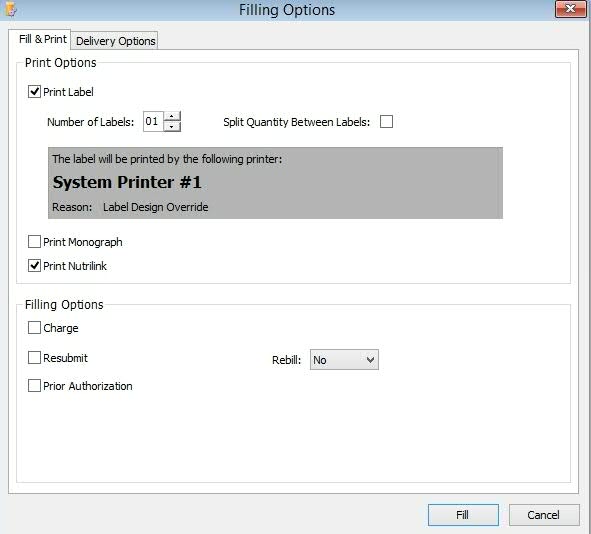Image resolution: width=591 pixels, height=534 pixels.
Task: Select the Fill & Print tab
Action: (42, 39)
